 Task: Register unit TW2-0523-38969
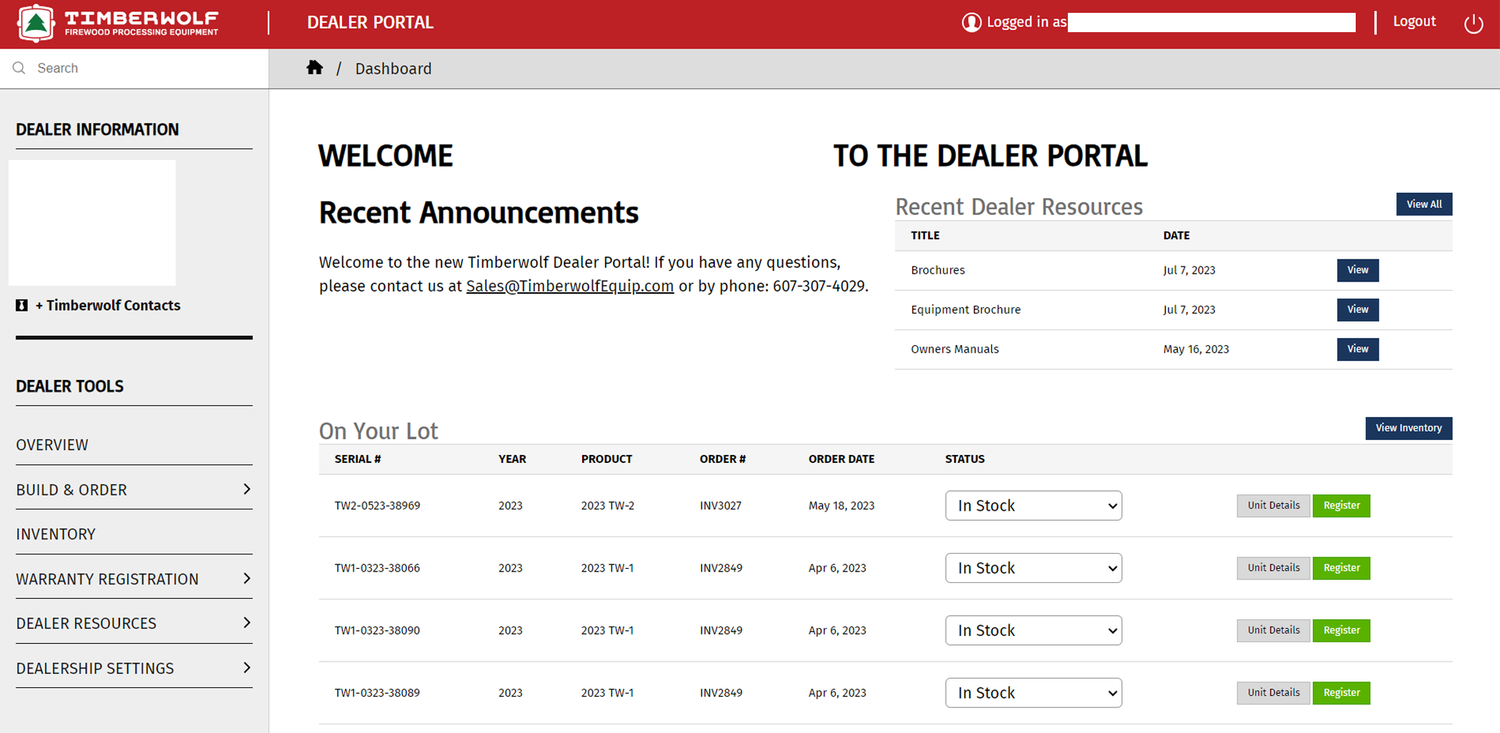(x=1342, y=506)
